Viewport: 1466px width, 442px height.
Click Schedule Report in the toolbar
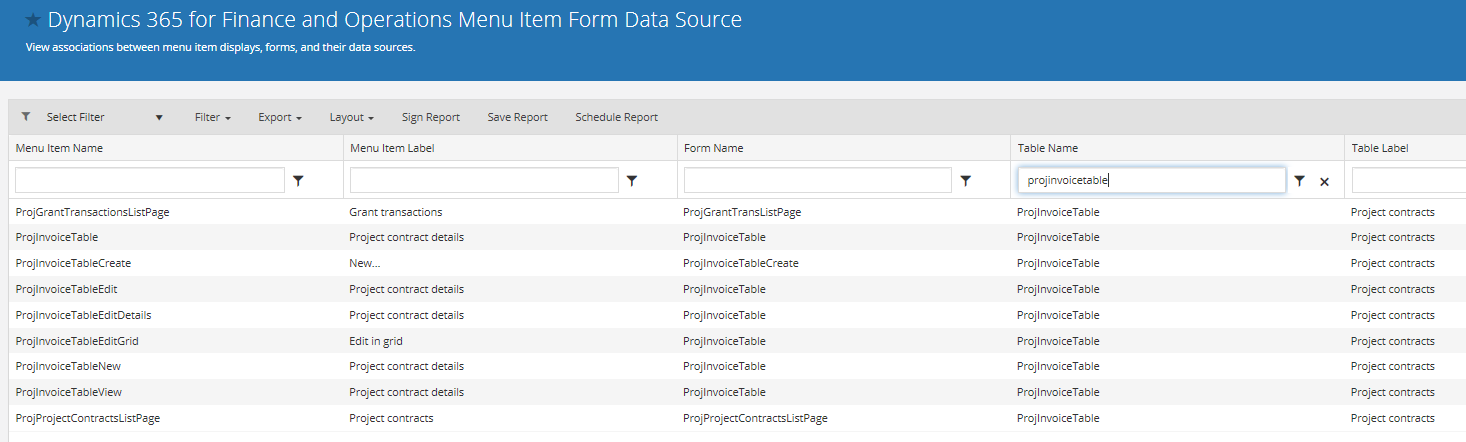617,117
